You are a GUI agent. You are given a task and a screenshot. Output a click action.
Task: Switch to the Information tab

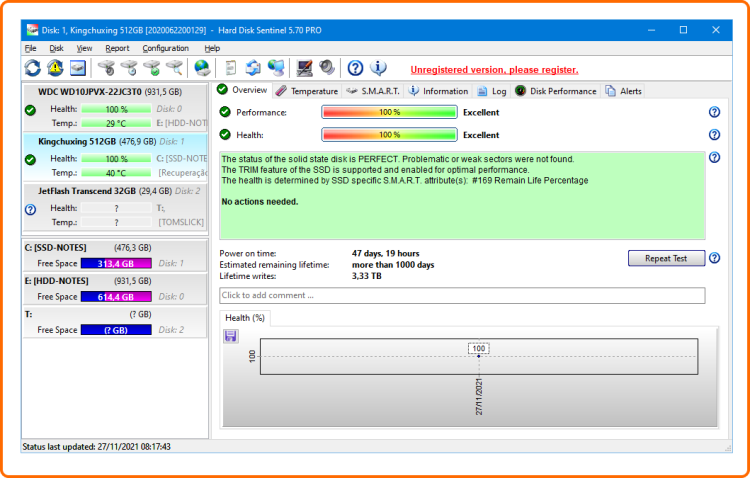click(438, 91)
